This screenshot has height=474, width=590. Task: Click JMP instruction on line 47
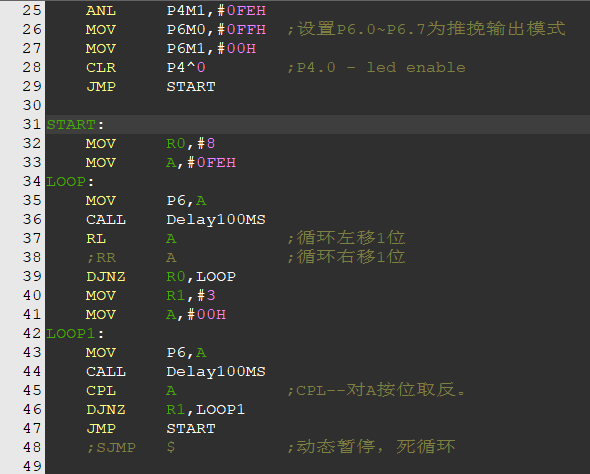(x=101, y=428)
